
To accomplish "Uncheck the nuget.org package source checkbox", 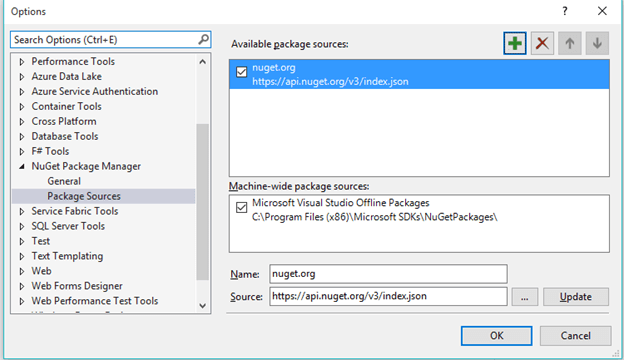I will click(242, 72).
